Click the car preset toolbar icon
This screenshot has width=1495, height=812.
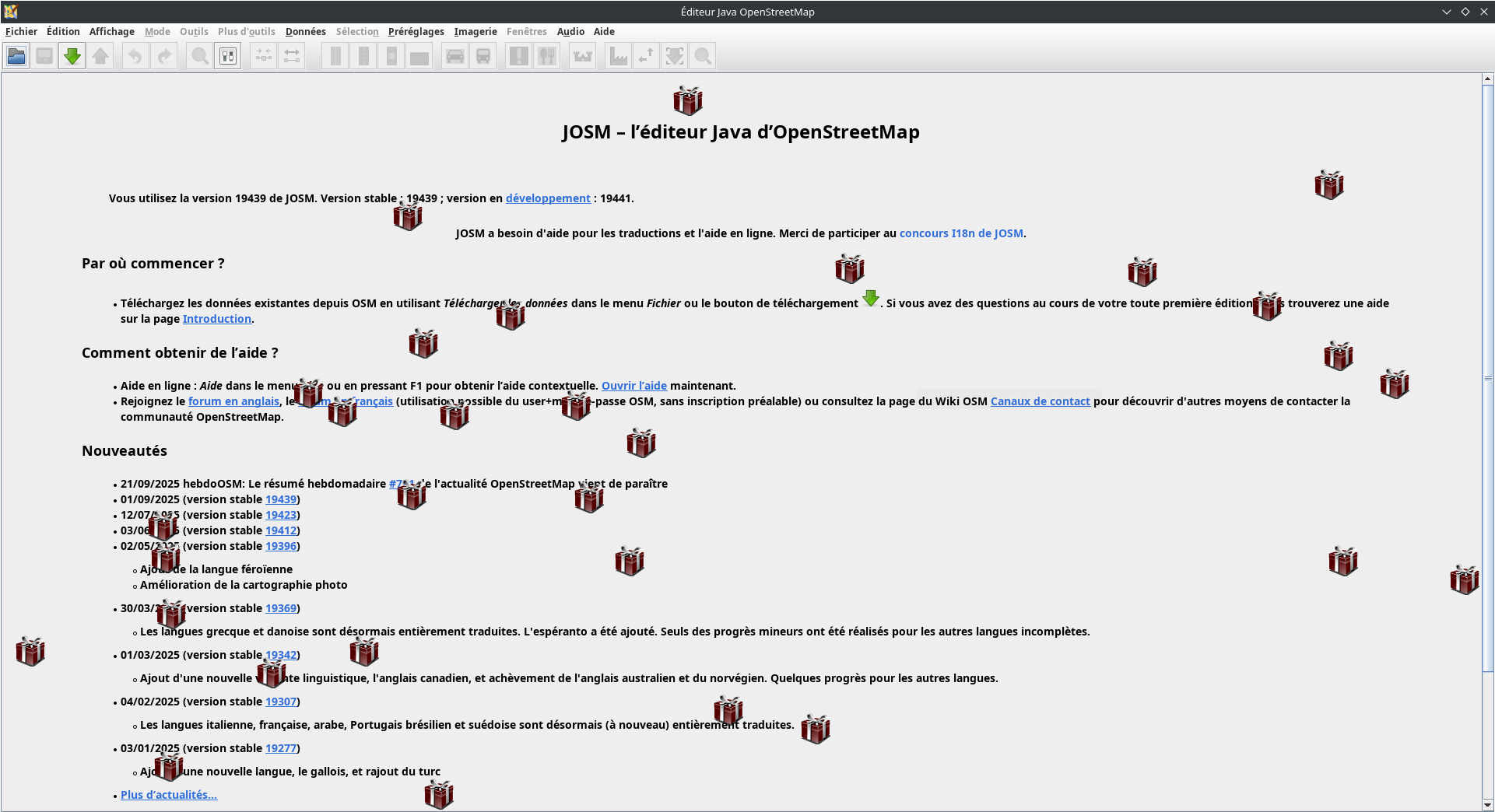[455, 56]
